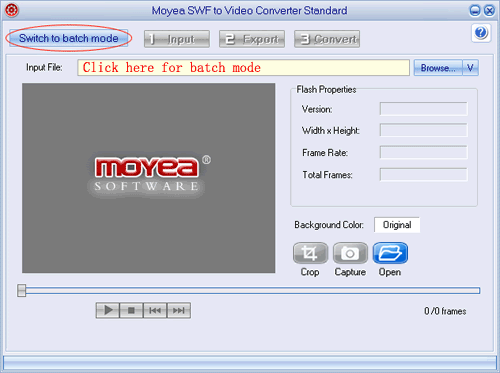This screenshot has height=373, width=500.
Task: Switch to batch mode
Action: point(69,38)
